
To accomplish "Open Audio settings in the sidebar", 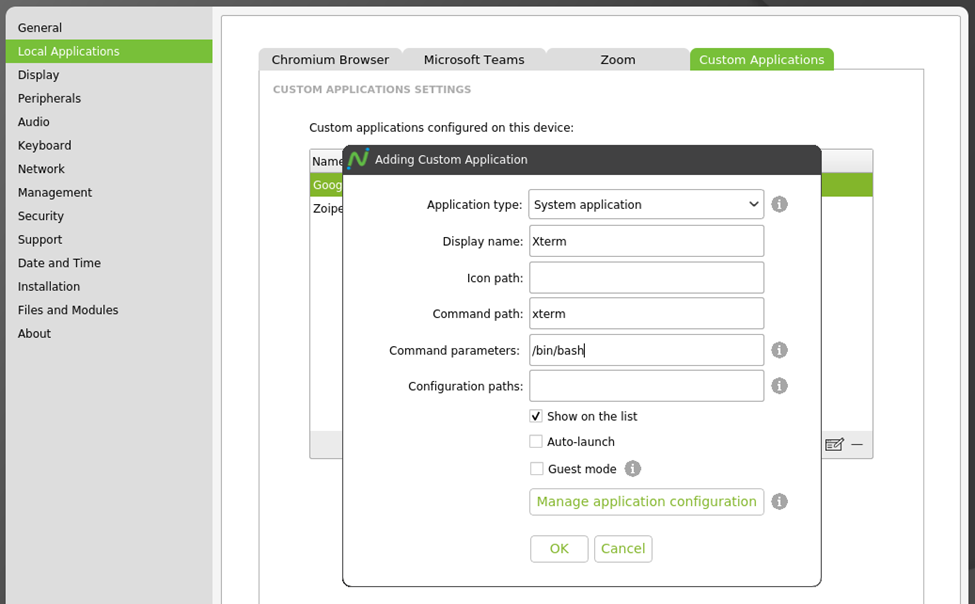I will click(109, 122).
